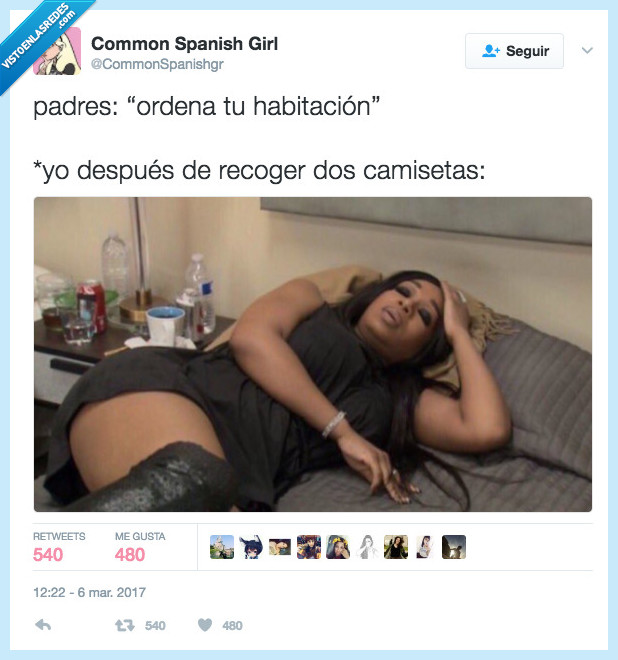This screenshot has height=660, width=618.
Task: Click like count 480 beside heart
Action: coord(232,625)
